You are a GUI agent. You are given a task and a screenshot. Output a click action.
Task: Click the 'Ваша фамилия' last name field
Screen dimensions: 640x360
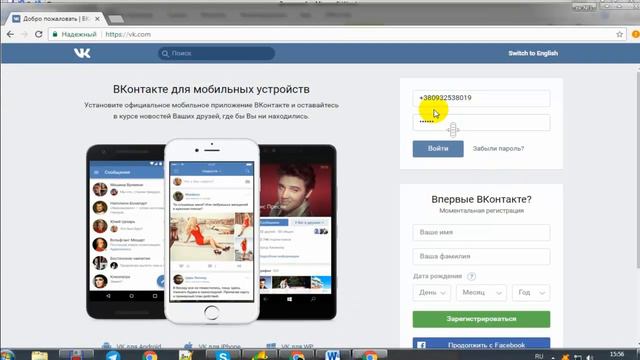[x=481, y=256]
